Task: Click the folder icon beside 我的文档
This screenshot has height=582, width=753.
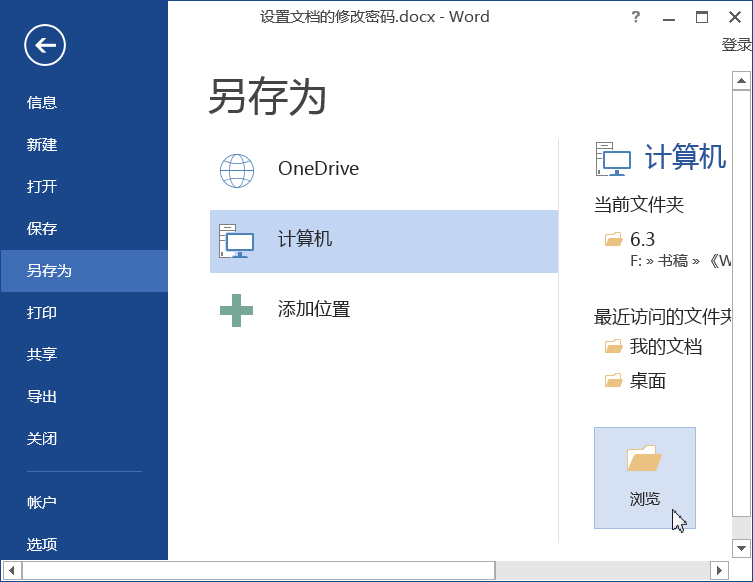Action: point(613,346)
